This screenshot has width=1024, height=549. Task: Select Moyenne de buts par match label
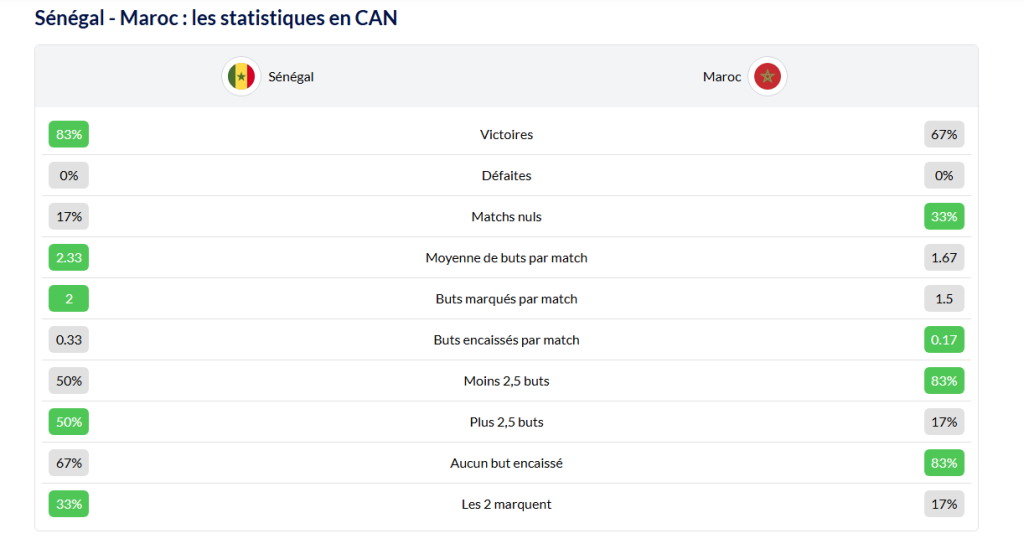tap(506, 257)
